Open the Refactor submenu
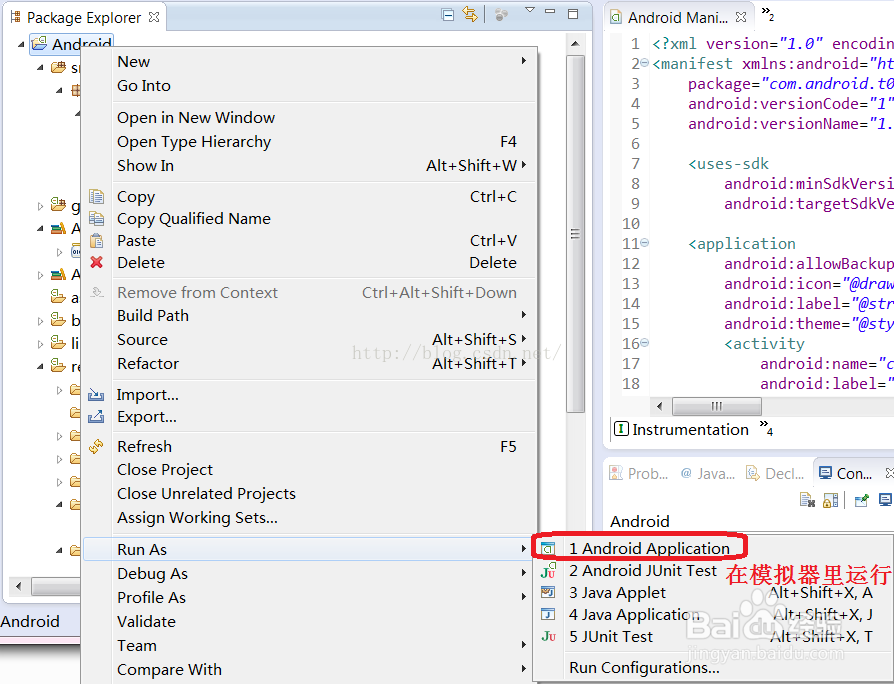The height and width of the screenshot is (684, 894). pyautogui.click(x=310, y=364)
